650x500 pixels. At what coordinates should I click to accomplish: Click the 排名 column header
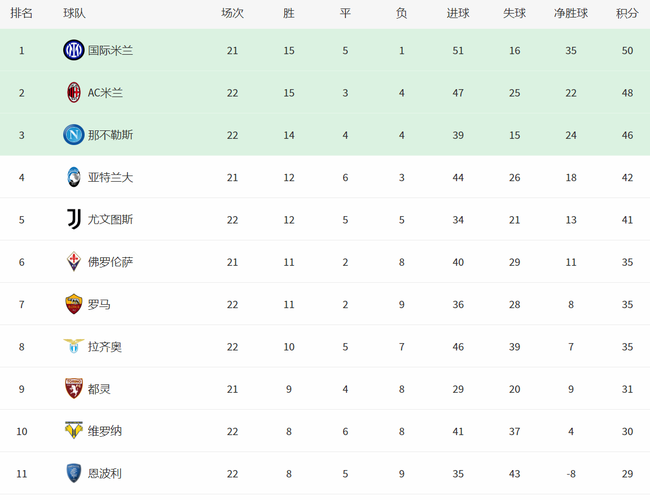22,13
